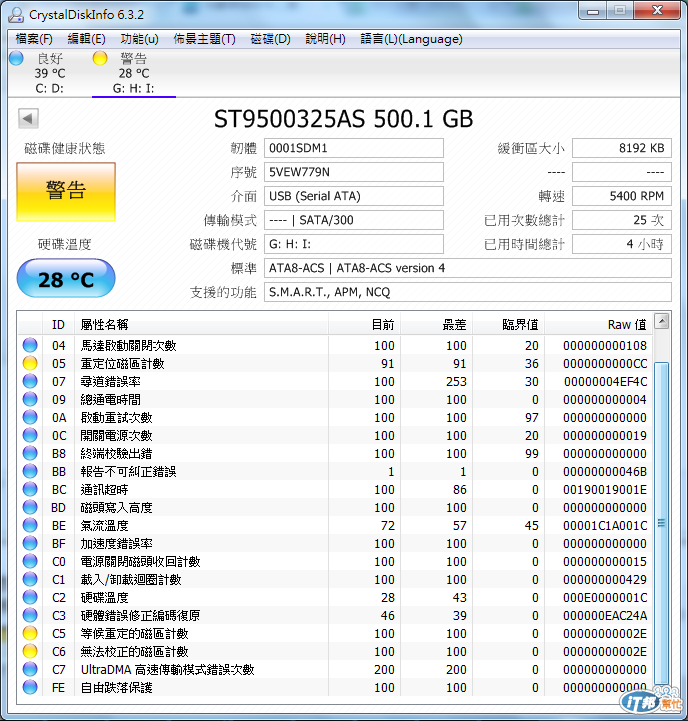The image size is (688, 721).
Task: Click the CrystalDiskInfo title bar icon
Action: coord(16,15)
